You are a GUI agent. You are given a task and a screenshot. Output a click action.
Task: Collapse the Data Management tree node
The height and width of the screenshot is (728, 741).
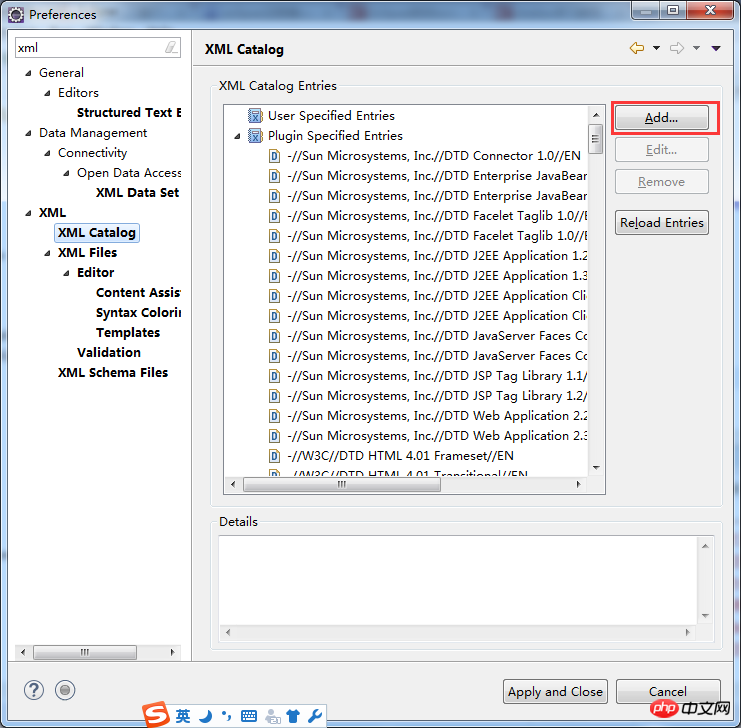[28, 133]
